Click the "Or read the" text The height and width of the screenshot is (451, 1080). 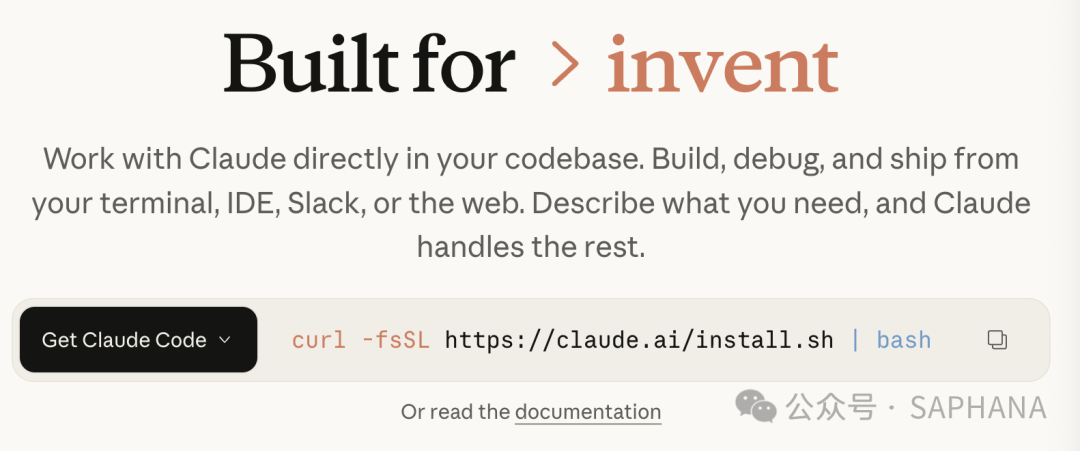tap(456, 412)
